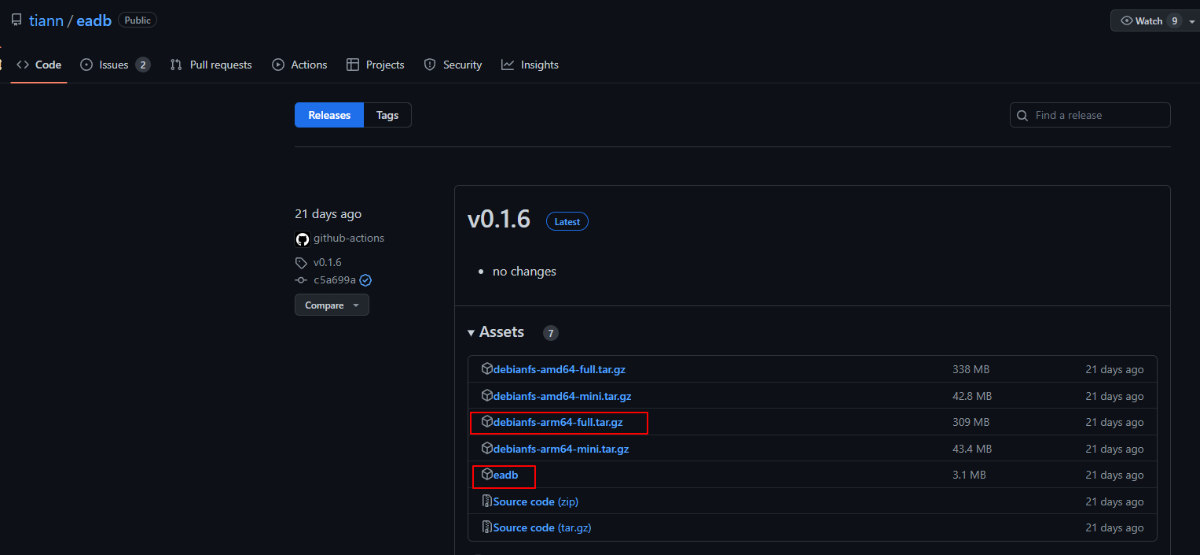The height and width of the screenshot is (555, 1200).
Task: Select the Releases toggle button
Action: [x=329, y=115]
